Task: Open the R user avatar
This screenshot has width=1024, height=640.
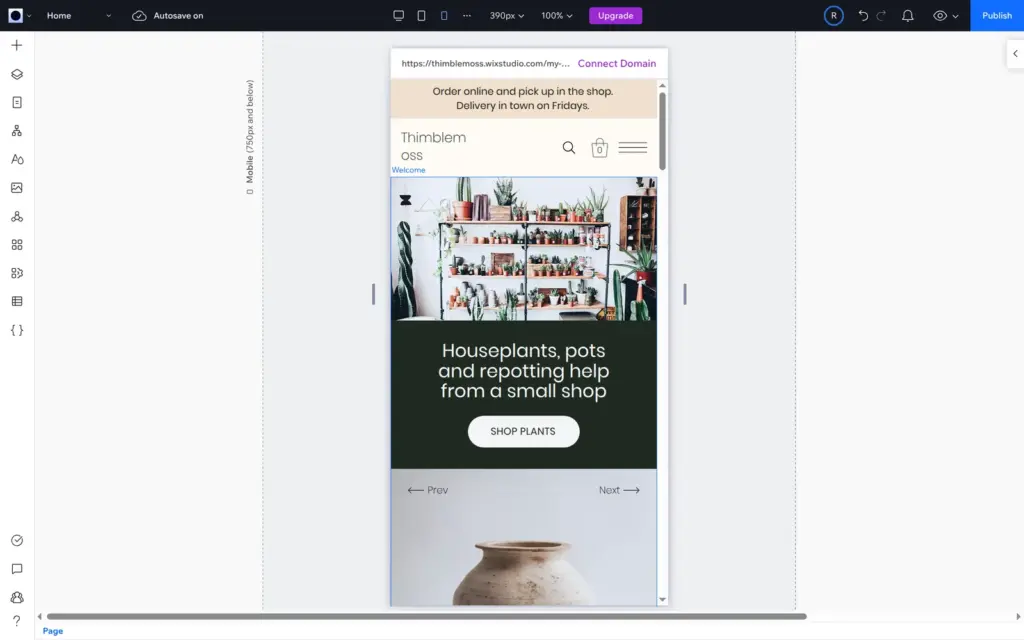Action: [833, 16]
